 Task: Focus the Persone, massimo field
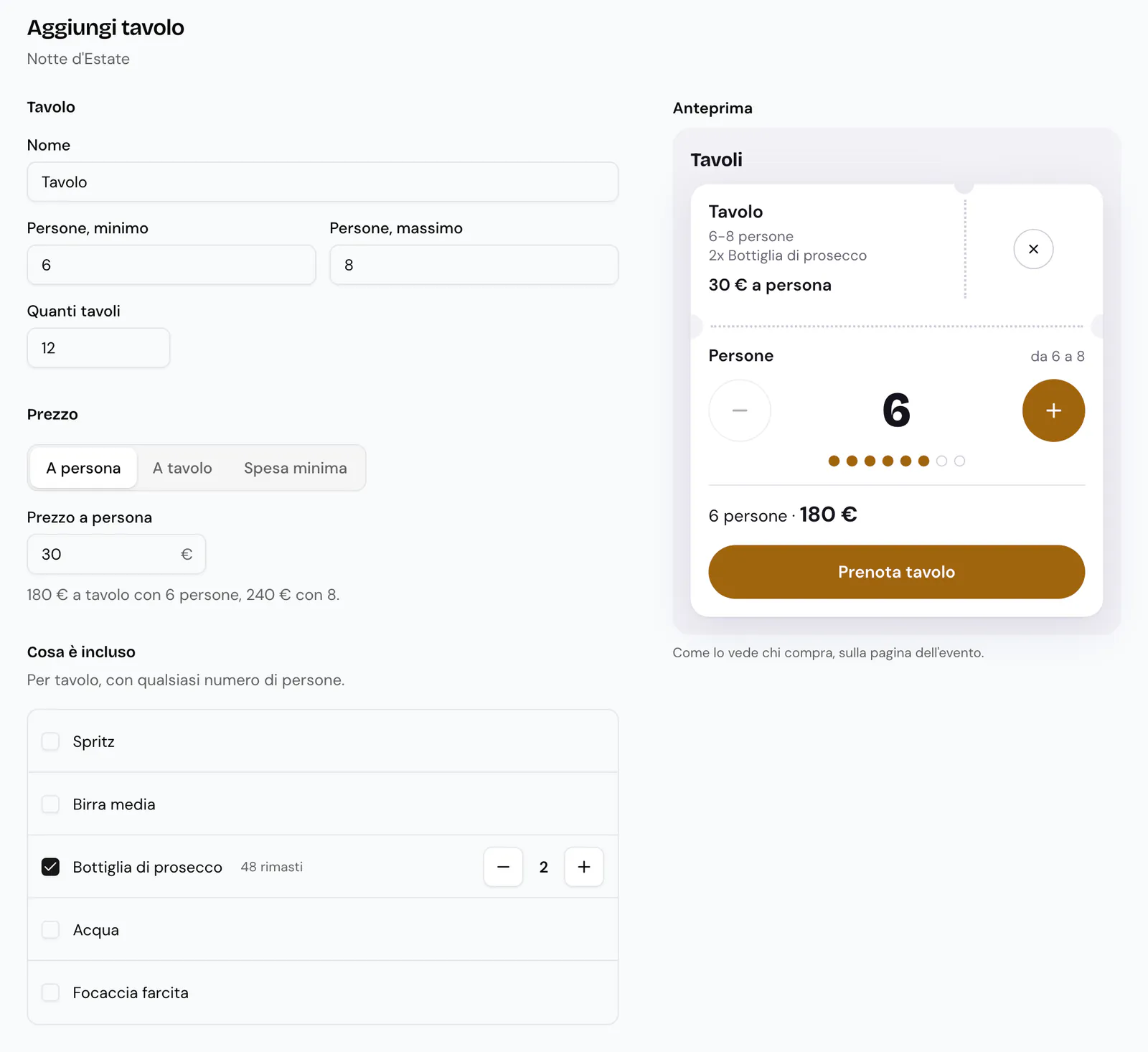click(474, 265)
